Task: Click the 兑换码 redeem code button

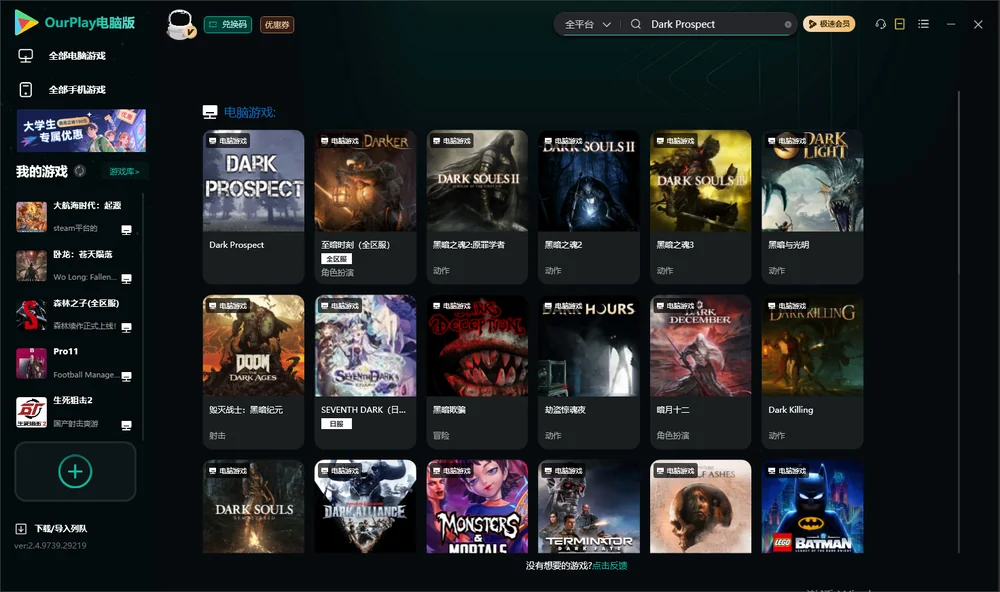Action: point(228,25)
